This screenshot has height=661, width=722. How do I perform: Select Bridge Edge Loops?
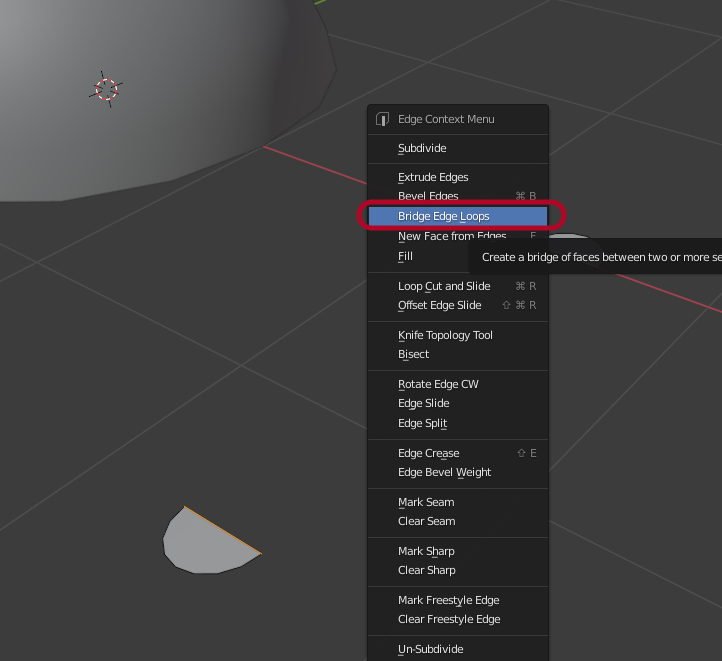[x=458, y=216]
